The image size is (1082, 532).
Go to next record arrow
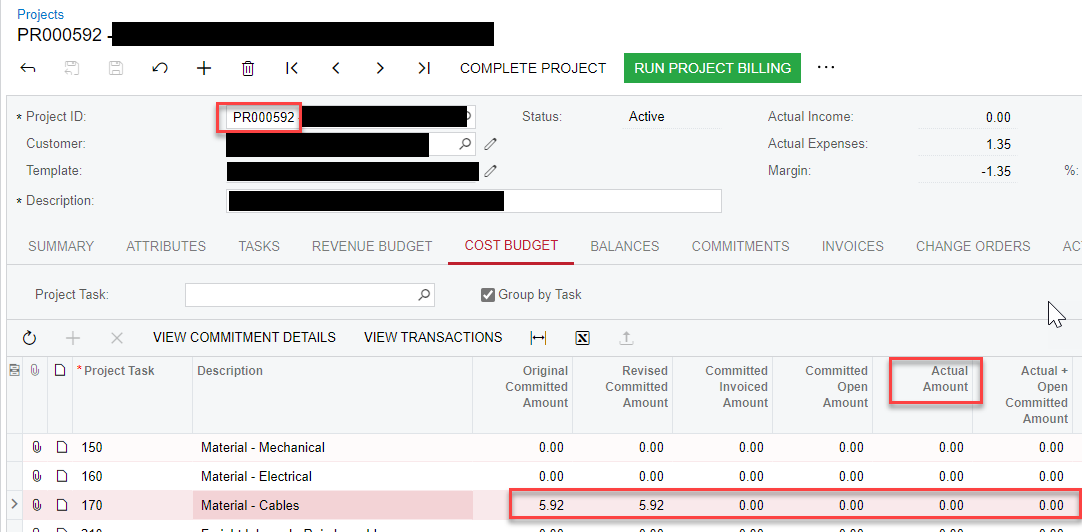[x=380, y=68]
